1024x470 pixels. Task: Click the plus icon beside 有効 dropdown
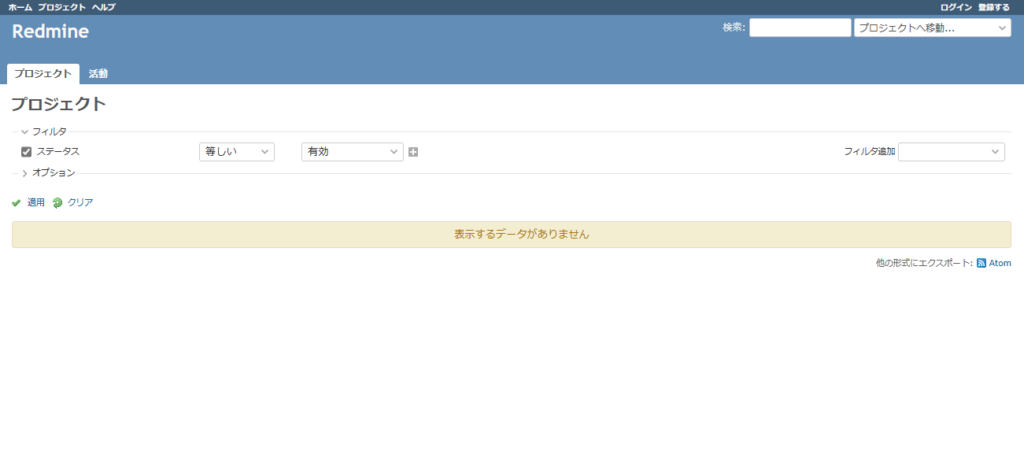click(413, 152)
